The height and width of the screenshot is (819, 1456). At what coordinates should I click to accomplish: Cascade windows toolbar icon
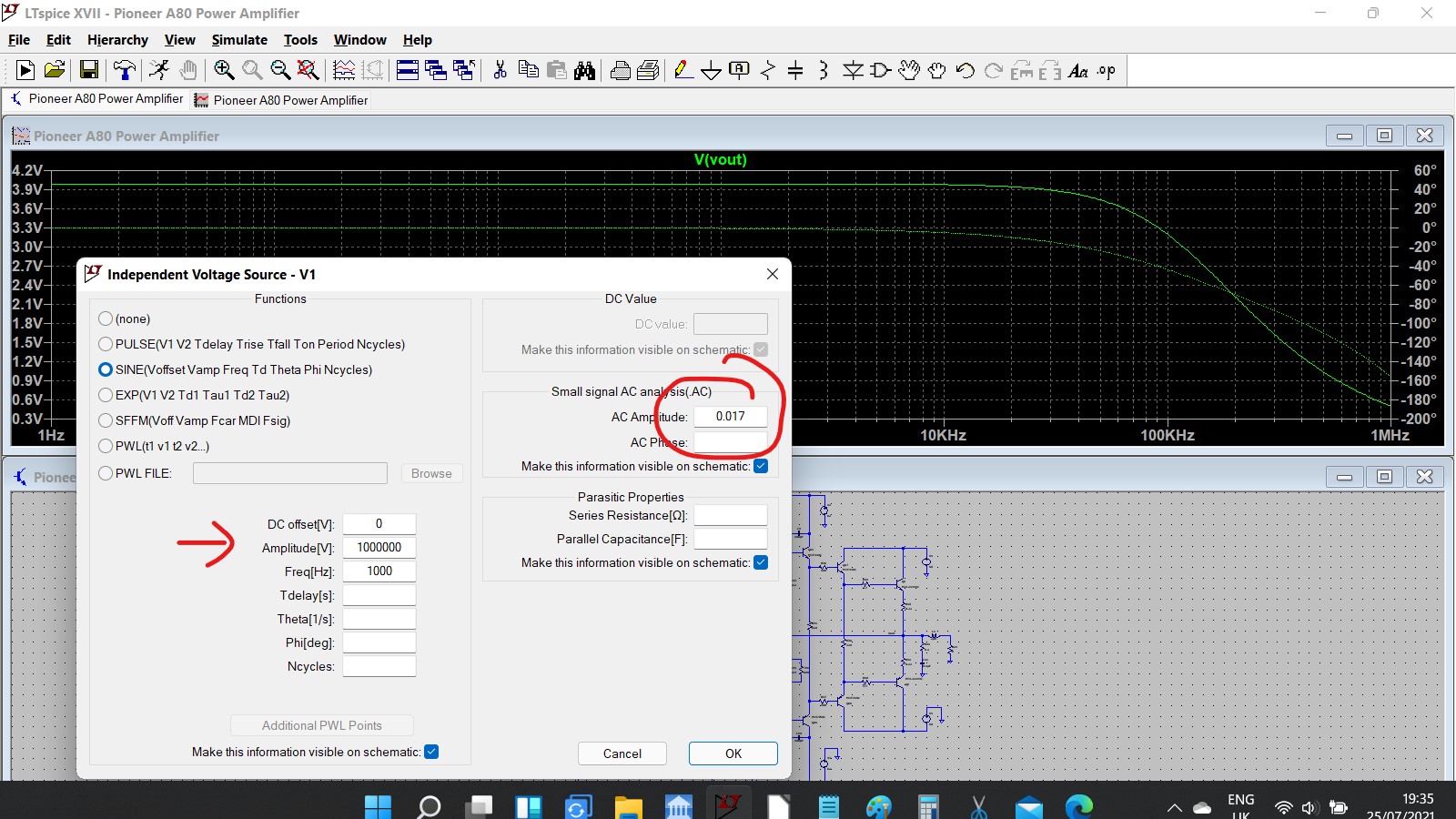click(436, 70)
